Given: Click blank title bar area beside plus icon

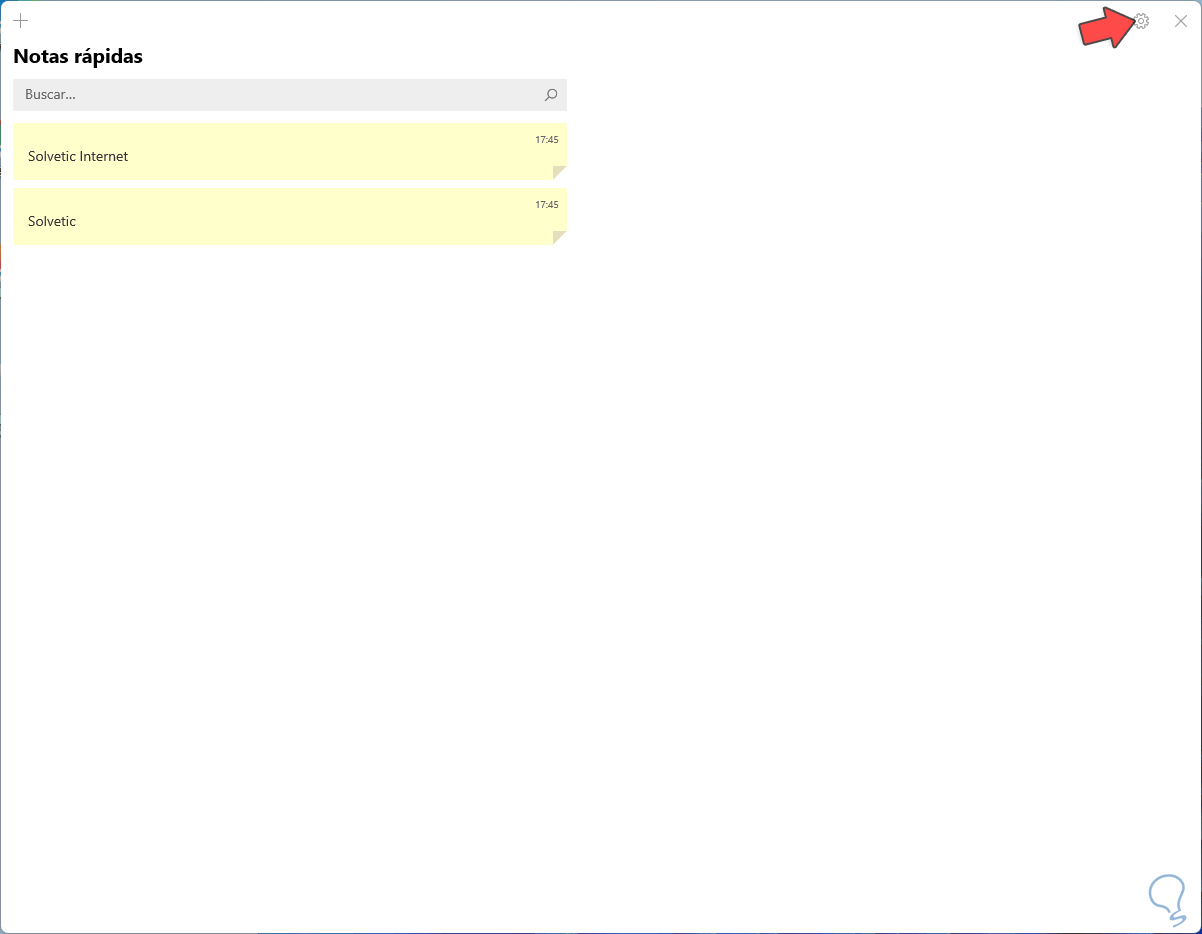Looking at the screenshot, I should click(x=500, y=20).
